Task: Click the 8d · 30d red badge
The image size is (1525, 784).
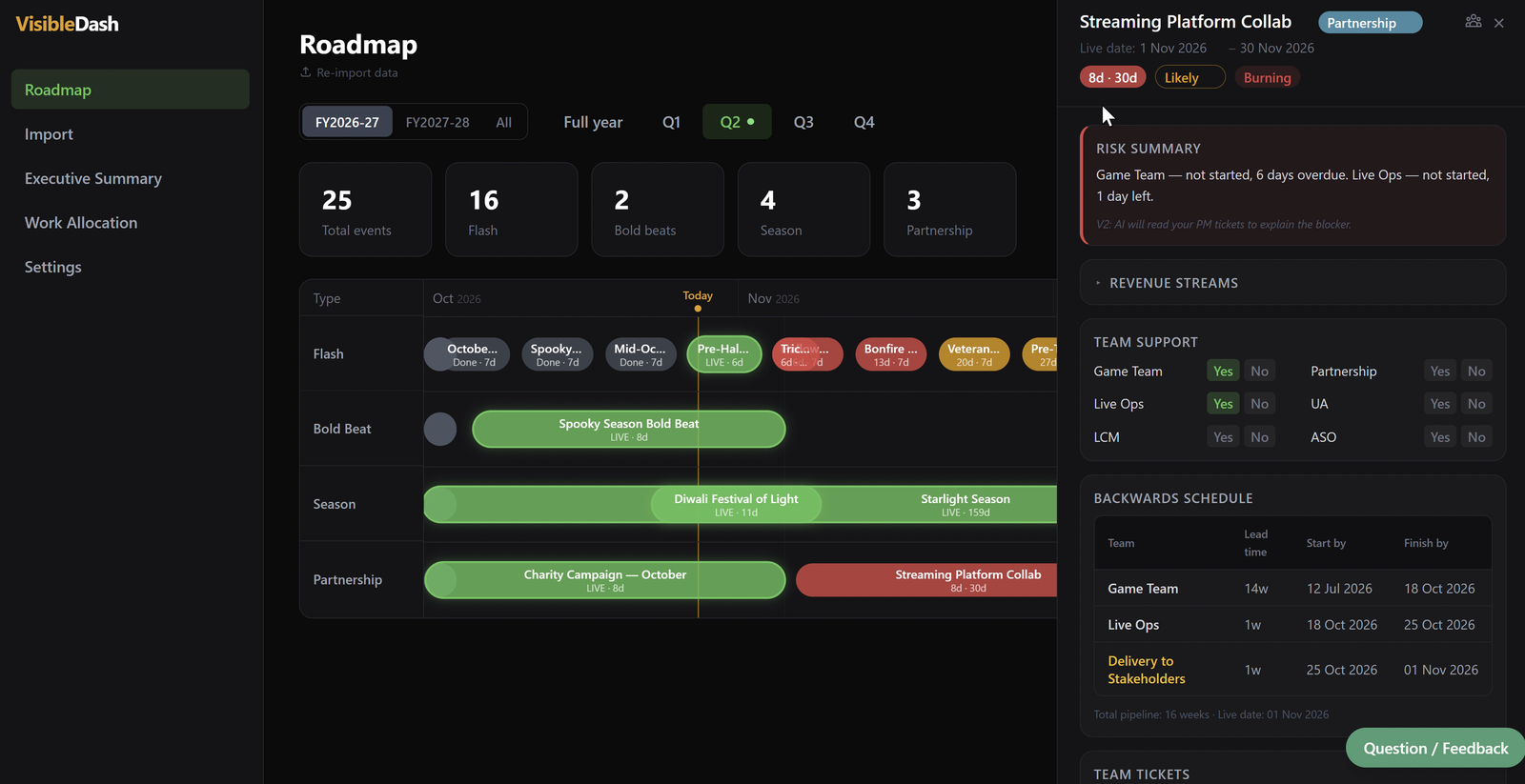Action: click(1112, 78)
